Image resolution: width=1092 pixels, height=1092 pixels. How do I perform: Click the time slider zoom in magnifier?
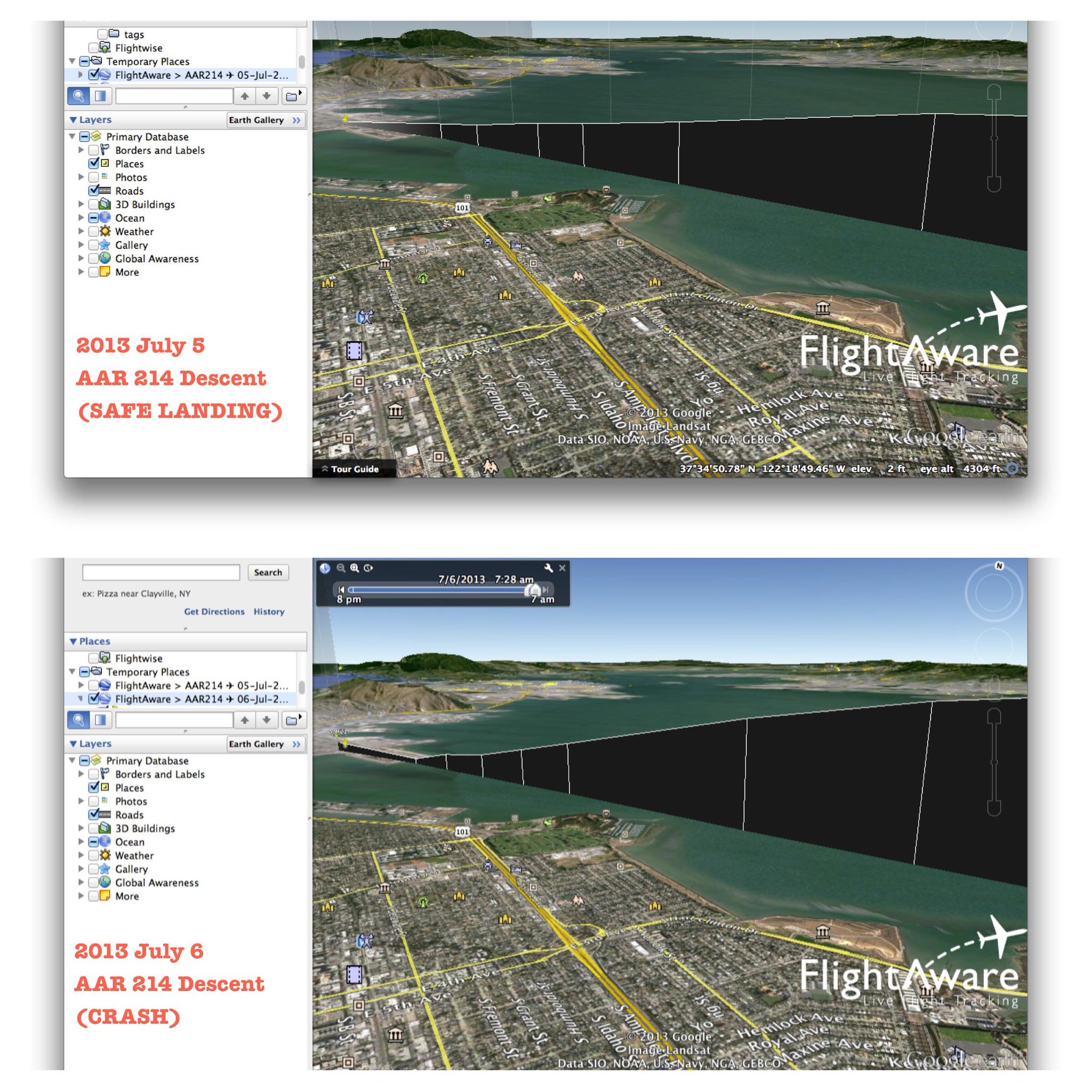[x=355, y=568]
